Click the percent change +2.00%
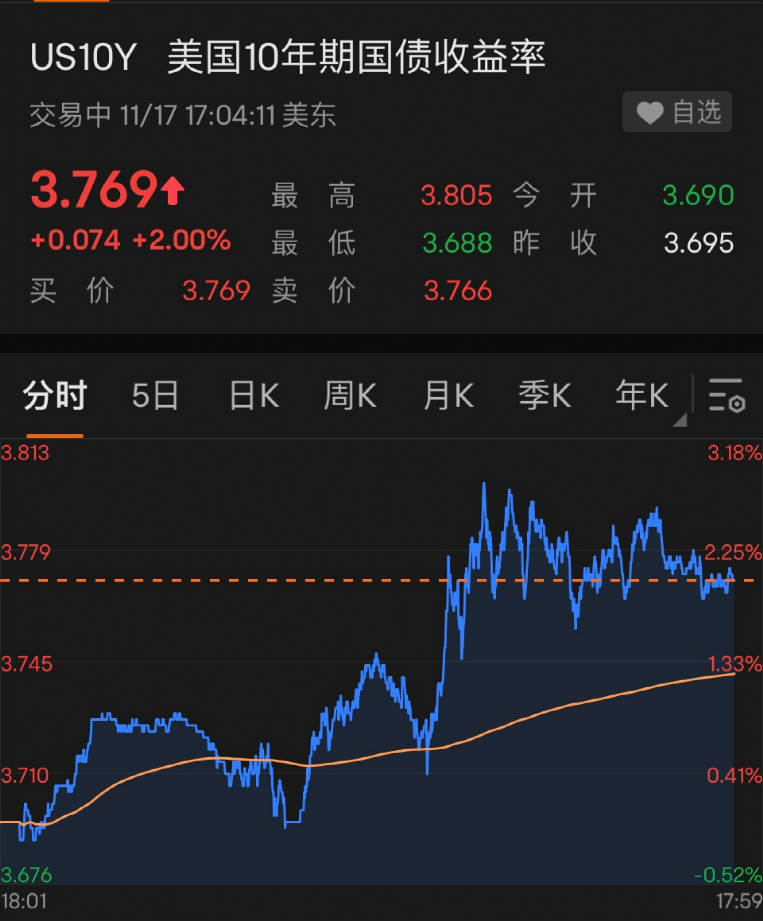 click(181, 240)
